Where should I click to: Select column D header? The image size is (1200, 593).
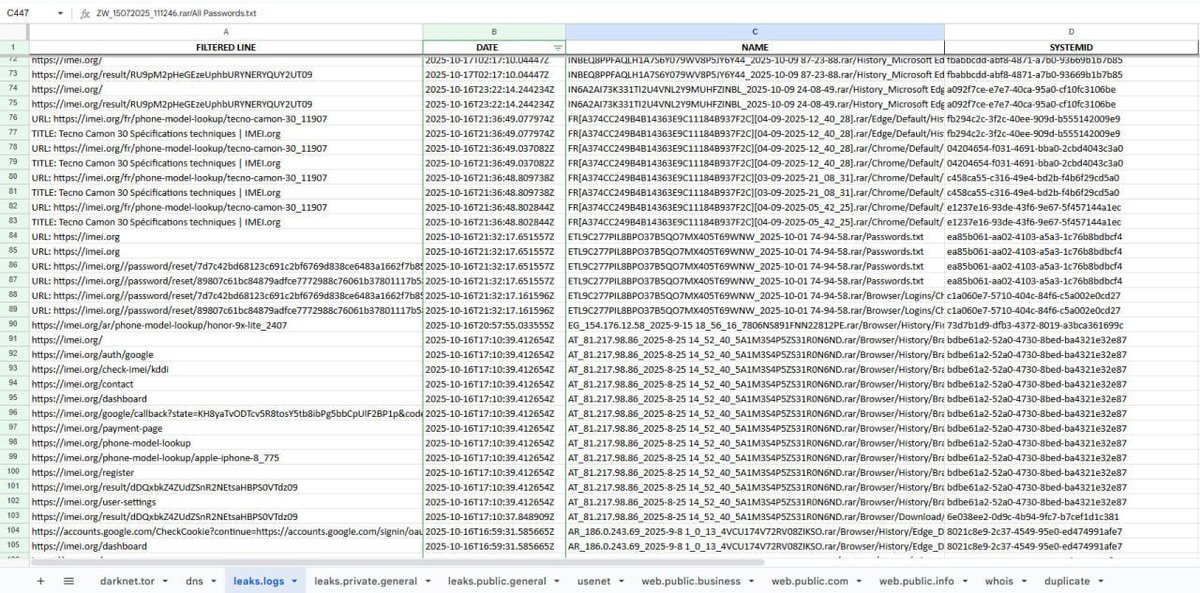[1072, 32]
